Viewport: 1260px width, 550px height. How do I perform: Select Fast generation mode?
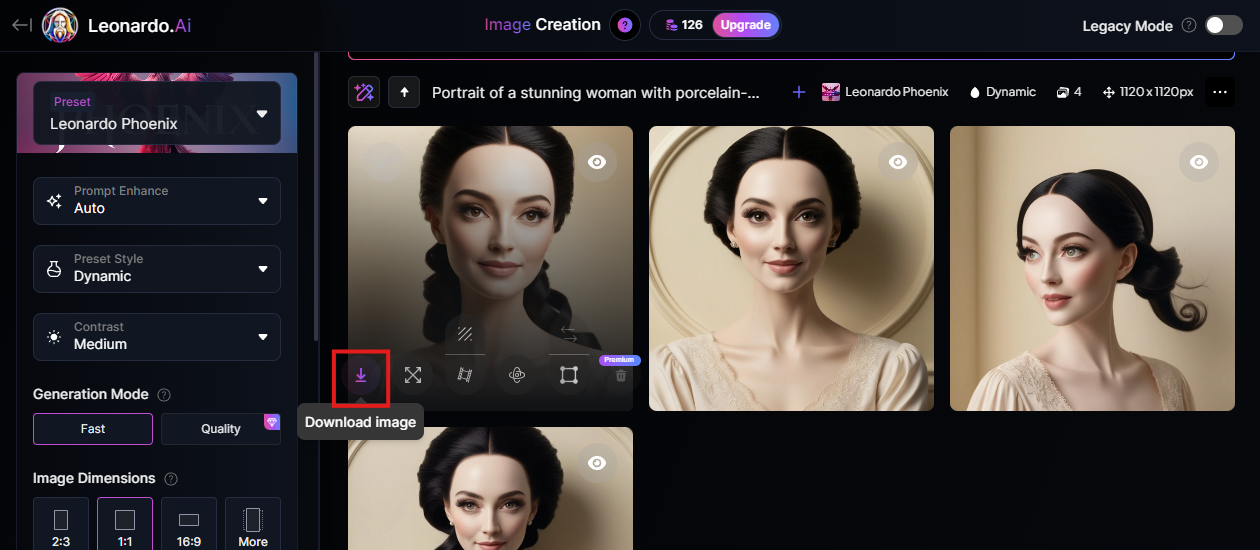[93, 428]
